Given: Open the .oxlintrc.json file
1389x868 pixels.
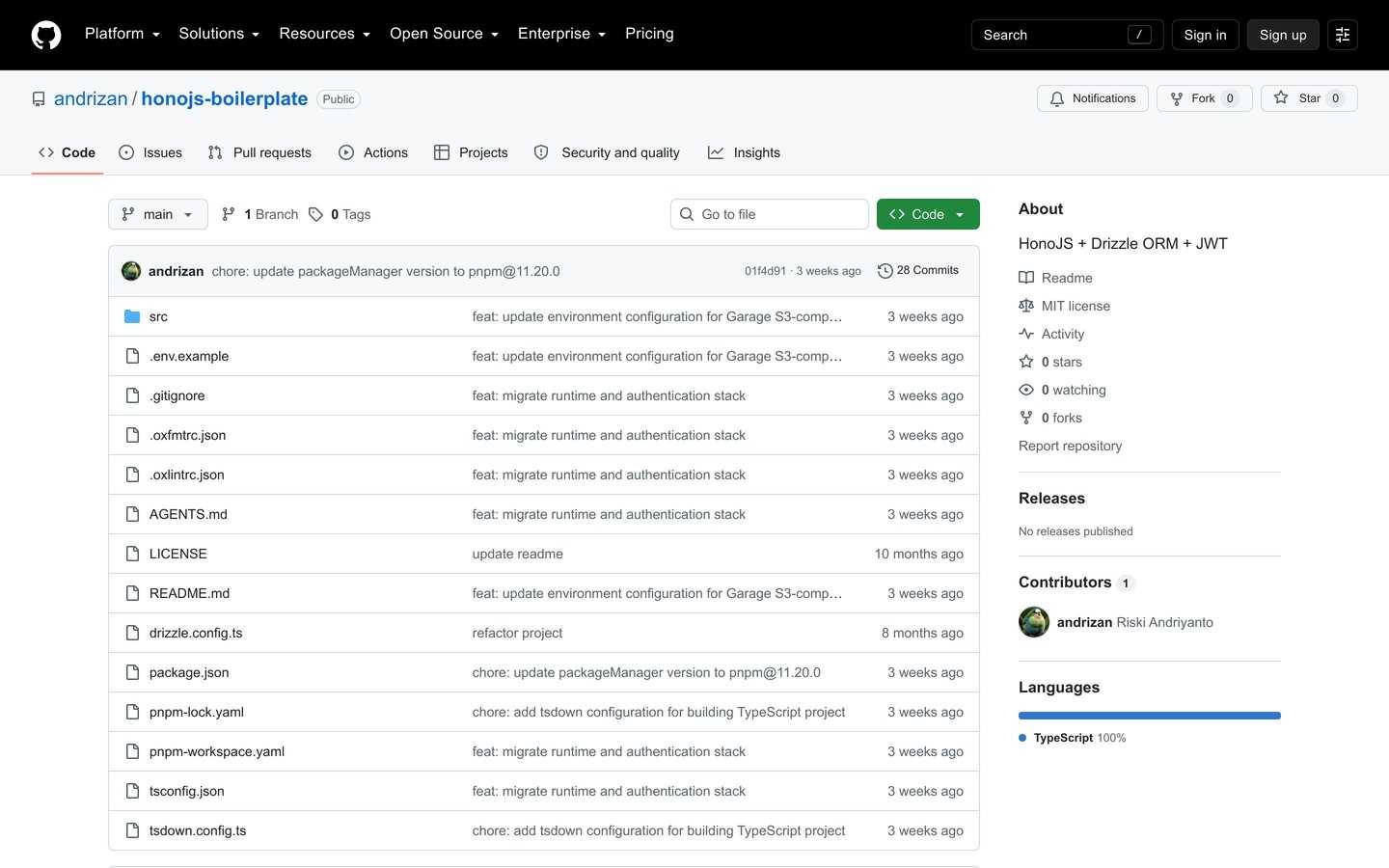Looking at the screenshot, I should click(187, 475).
